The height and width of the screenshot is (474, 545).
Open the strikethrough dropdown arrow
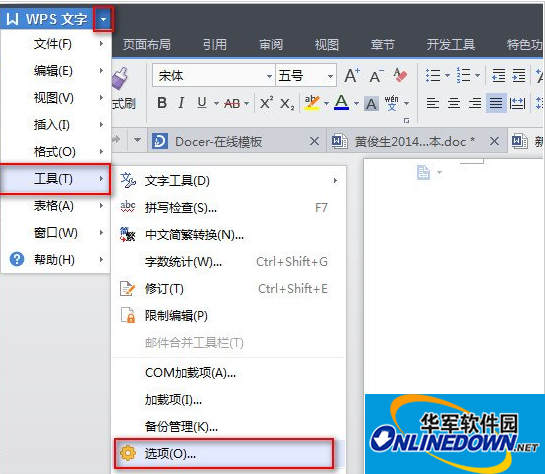(x=246, y=103)
